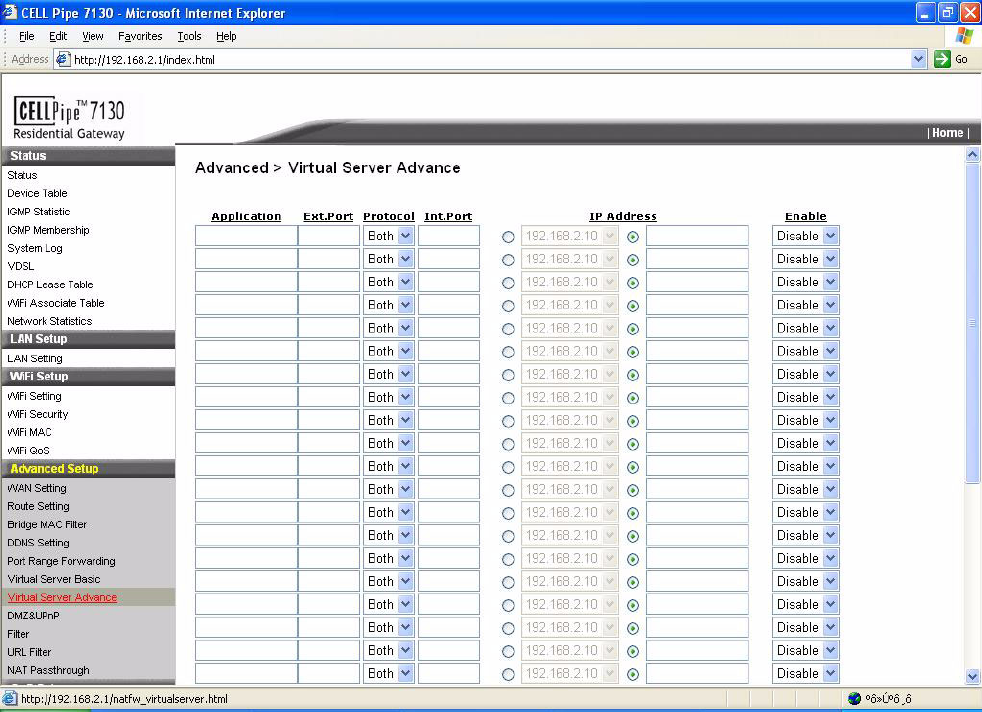Screen dimensions: 982x712
Task: Open eighth row Enable dropdown
Action: click(805, 397)
